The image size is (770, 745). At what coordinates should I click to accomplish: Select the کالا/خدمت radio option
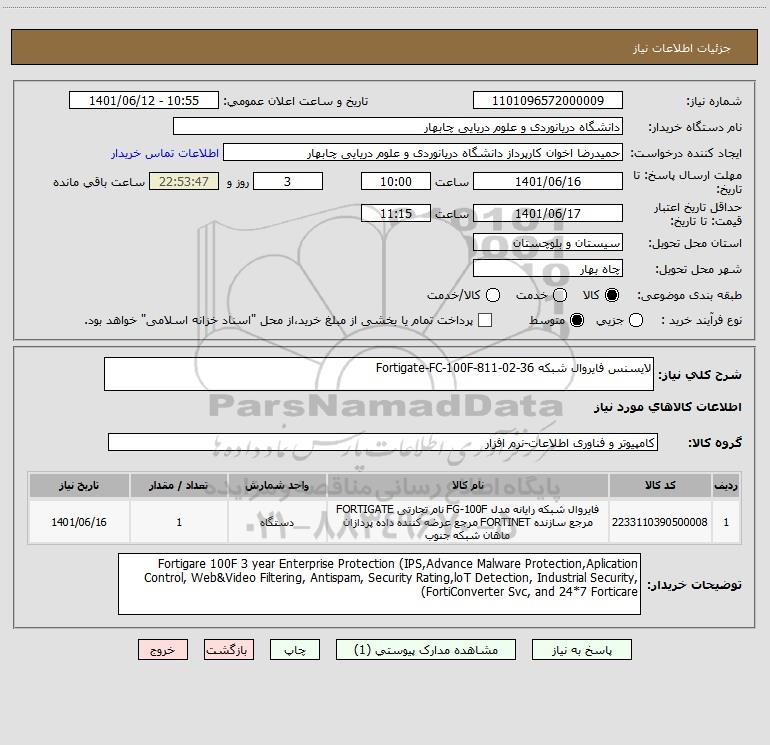pos(493,295)
